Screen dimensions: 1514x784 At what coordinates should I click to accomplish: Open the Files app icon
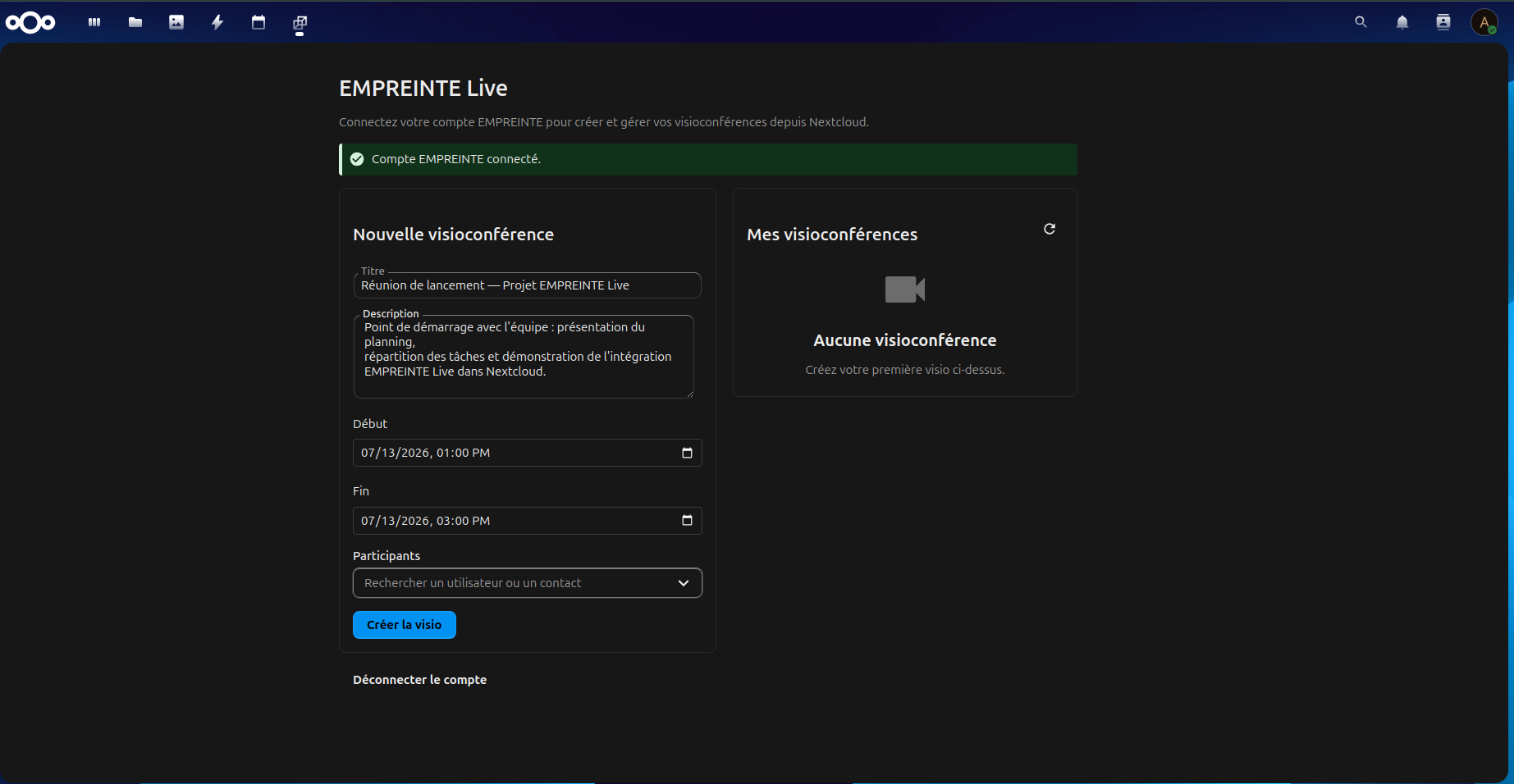click(135, 22)
